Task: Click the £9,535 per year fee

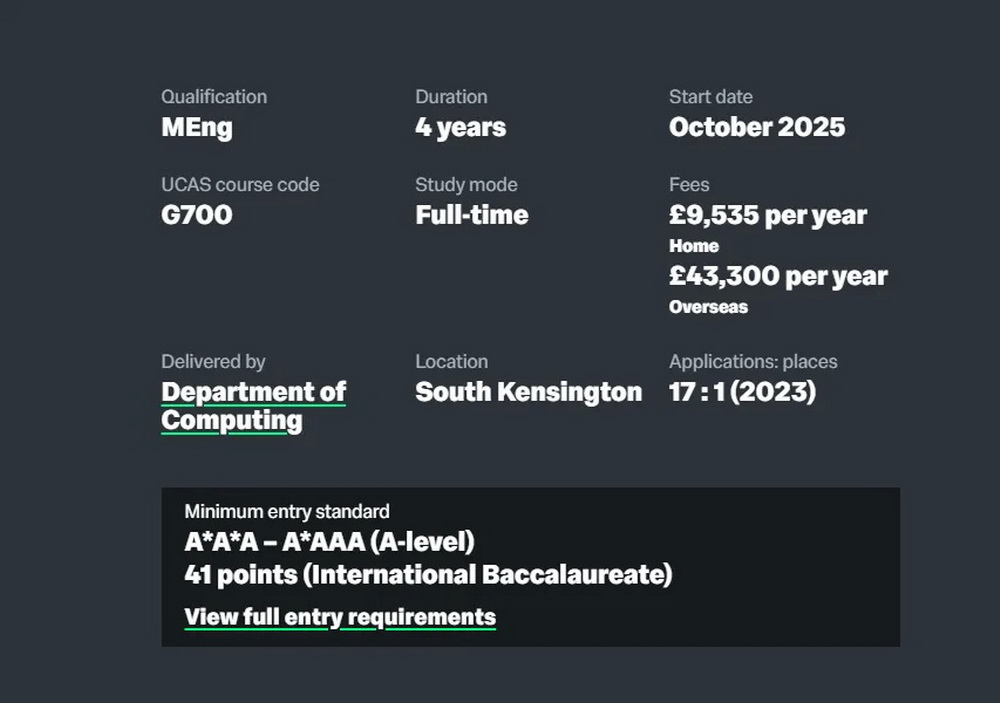Action: (768, 215)
